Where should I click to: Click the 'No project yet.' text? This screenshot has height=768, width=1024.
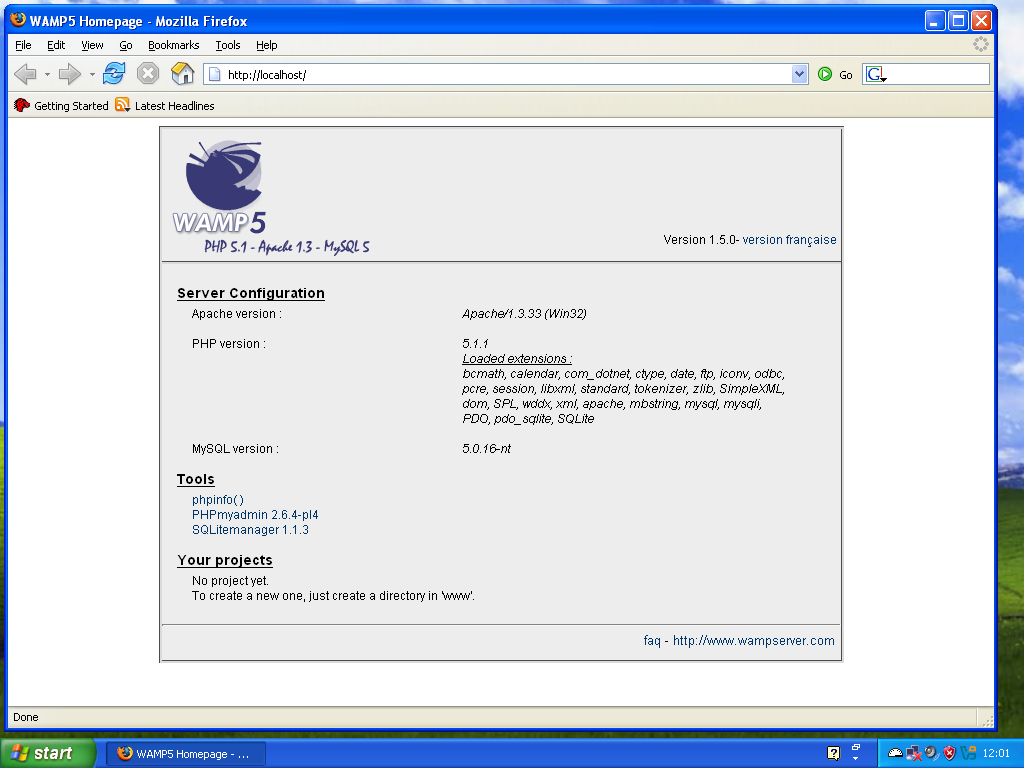(231, 581)
